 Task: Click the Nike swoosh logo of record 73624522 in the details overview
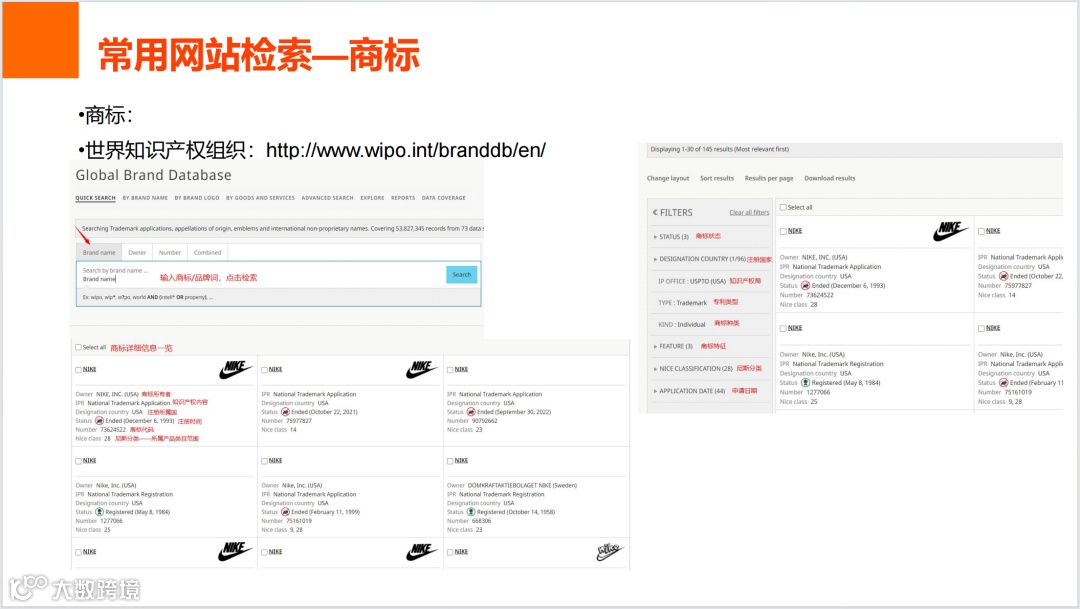(236, 370)
